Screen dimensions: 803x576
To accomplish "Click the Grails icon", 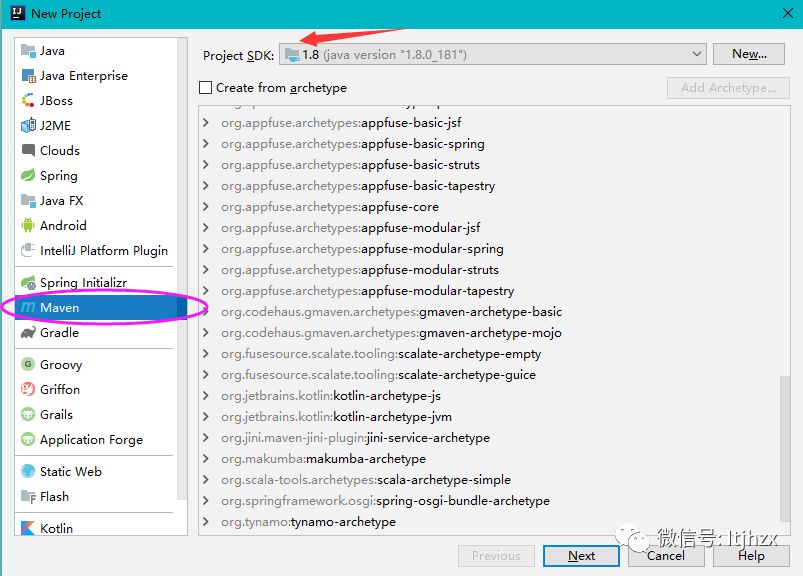I will pos(28,414).
